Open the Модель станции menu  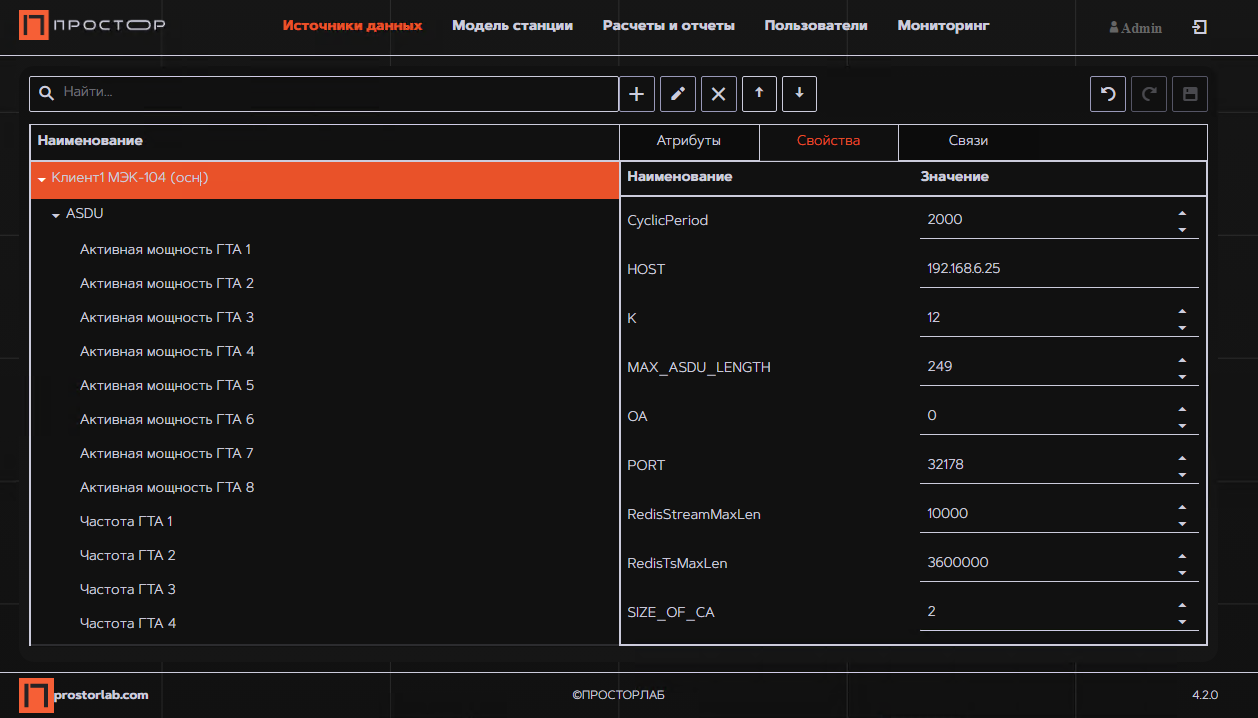512,26
